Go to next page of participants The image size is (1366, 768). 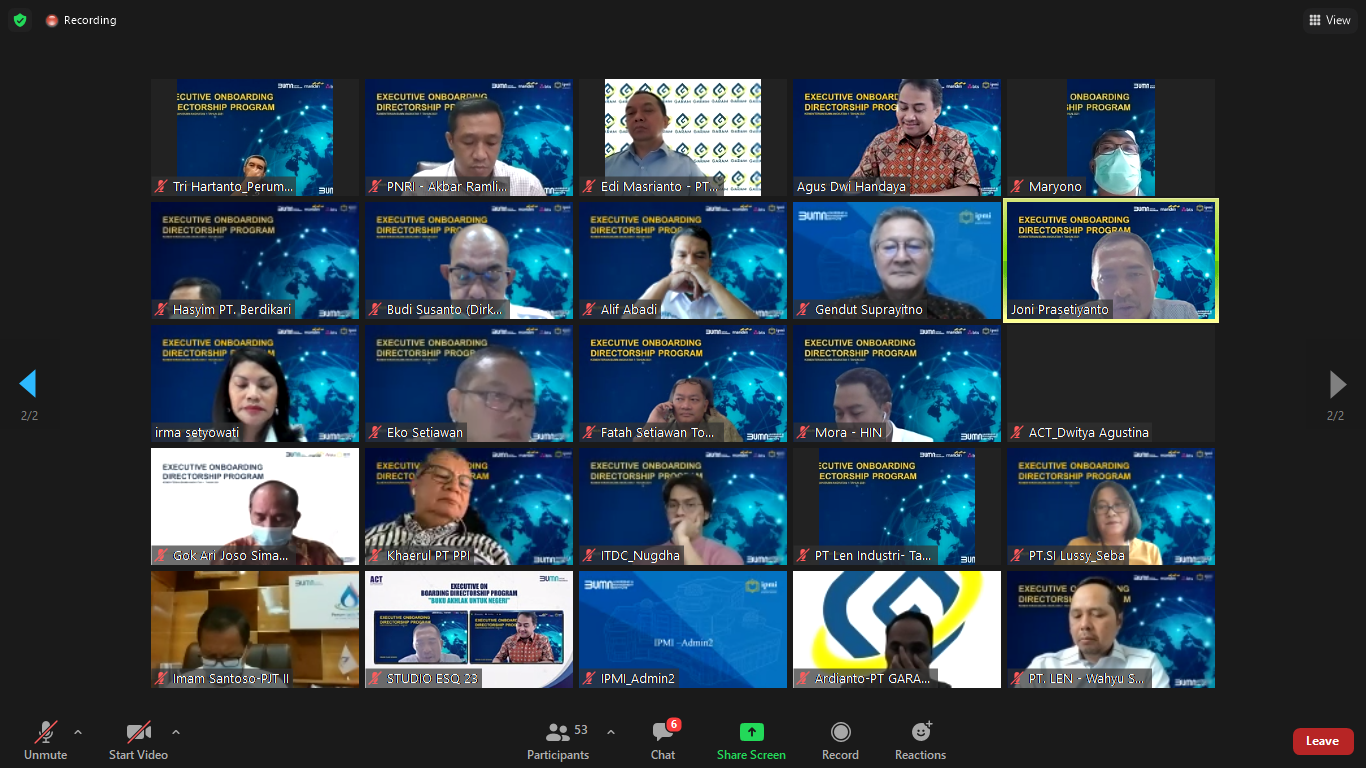pos(1337,384)
